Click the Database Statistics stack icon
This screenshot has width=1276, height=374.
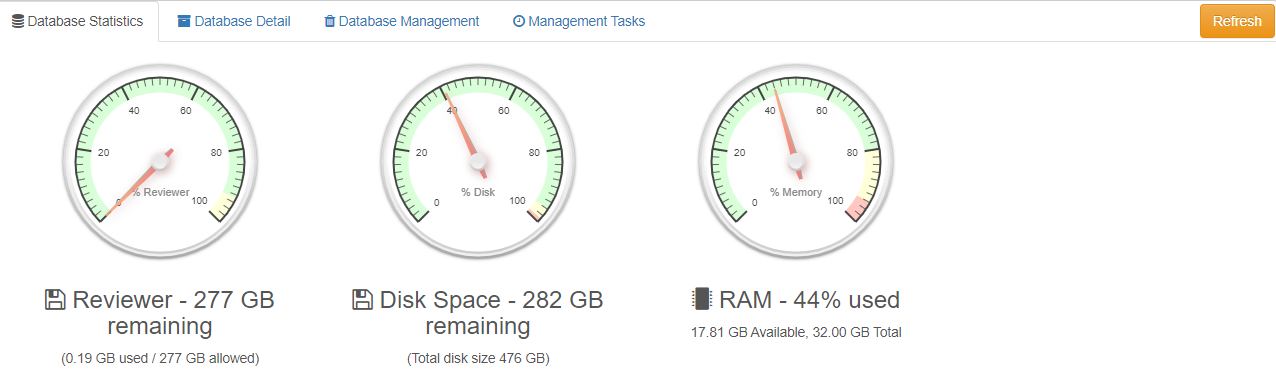[18, 21]
